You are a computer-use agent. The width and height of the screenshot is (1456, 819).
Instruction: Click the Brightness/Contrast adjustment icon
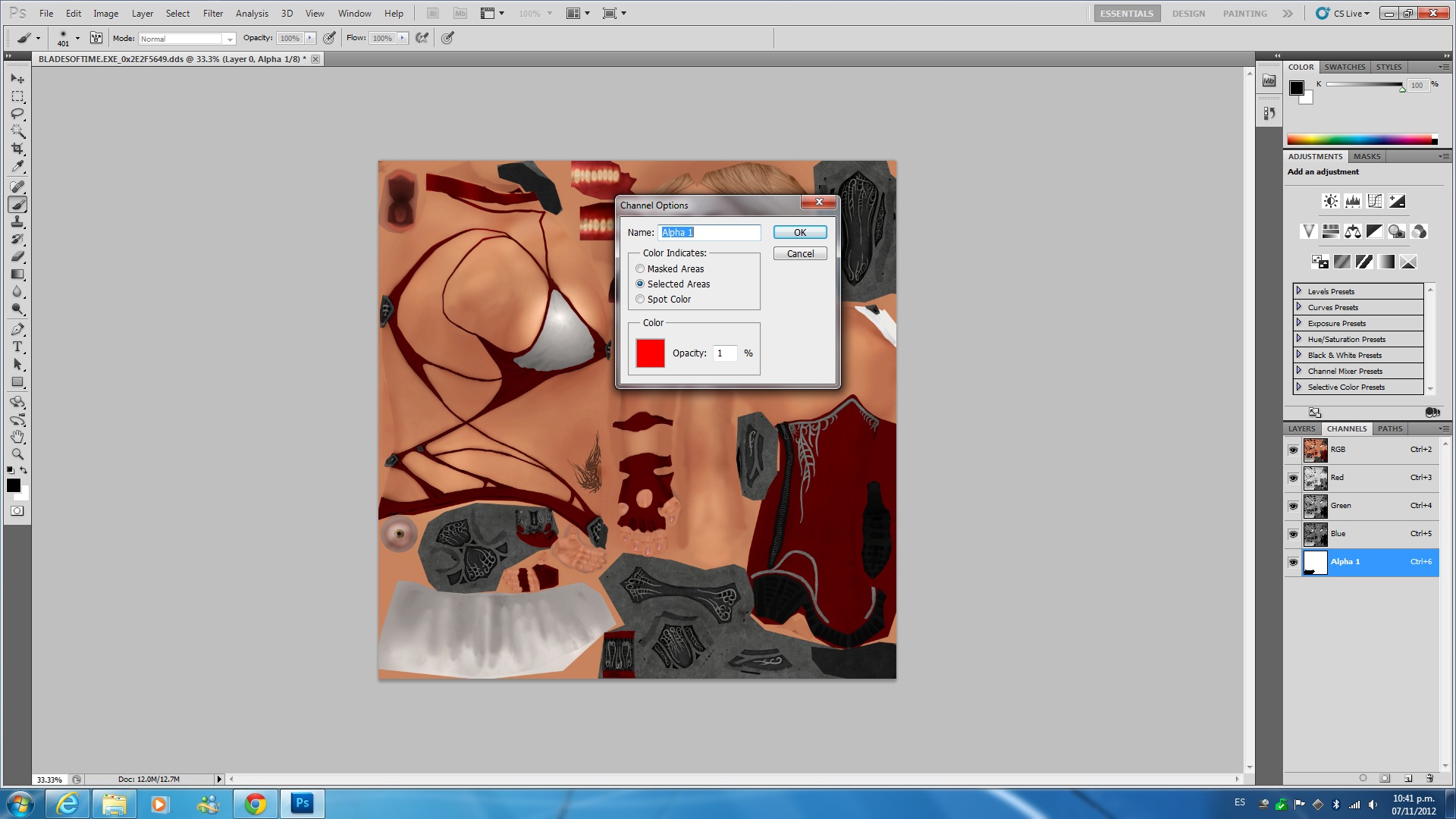pos(1330,201)
